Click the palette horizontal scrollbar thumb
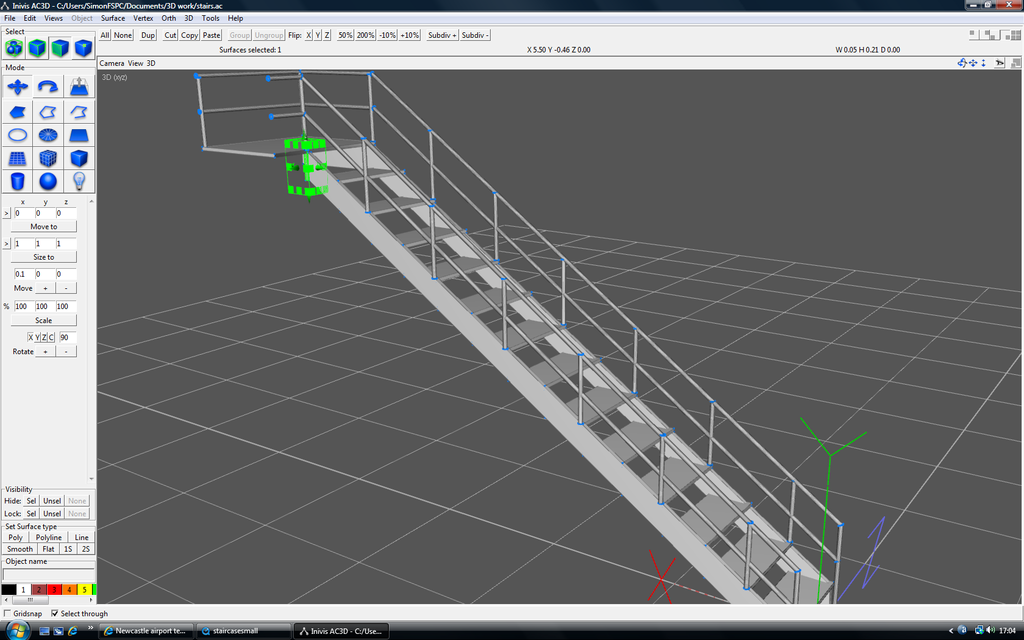 point(29,600)
